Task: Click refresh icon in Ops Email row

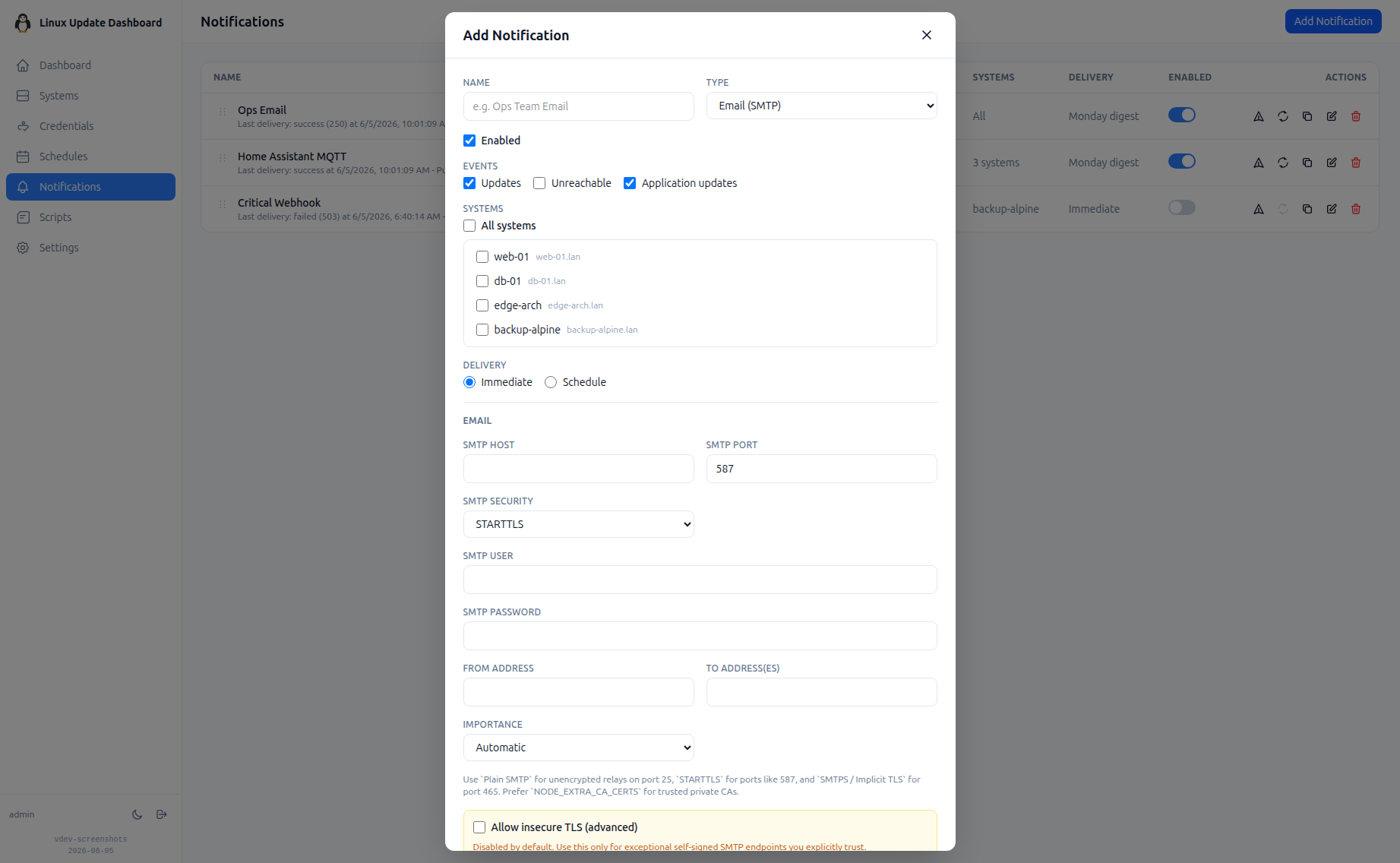Action: pyautogui.click(x=1283, y=116)
